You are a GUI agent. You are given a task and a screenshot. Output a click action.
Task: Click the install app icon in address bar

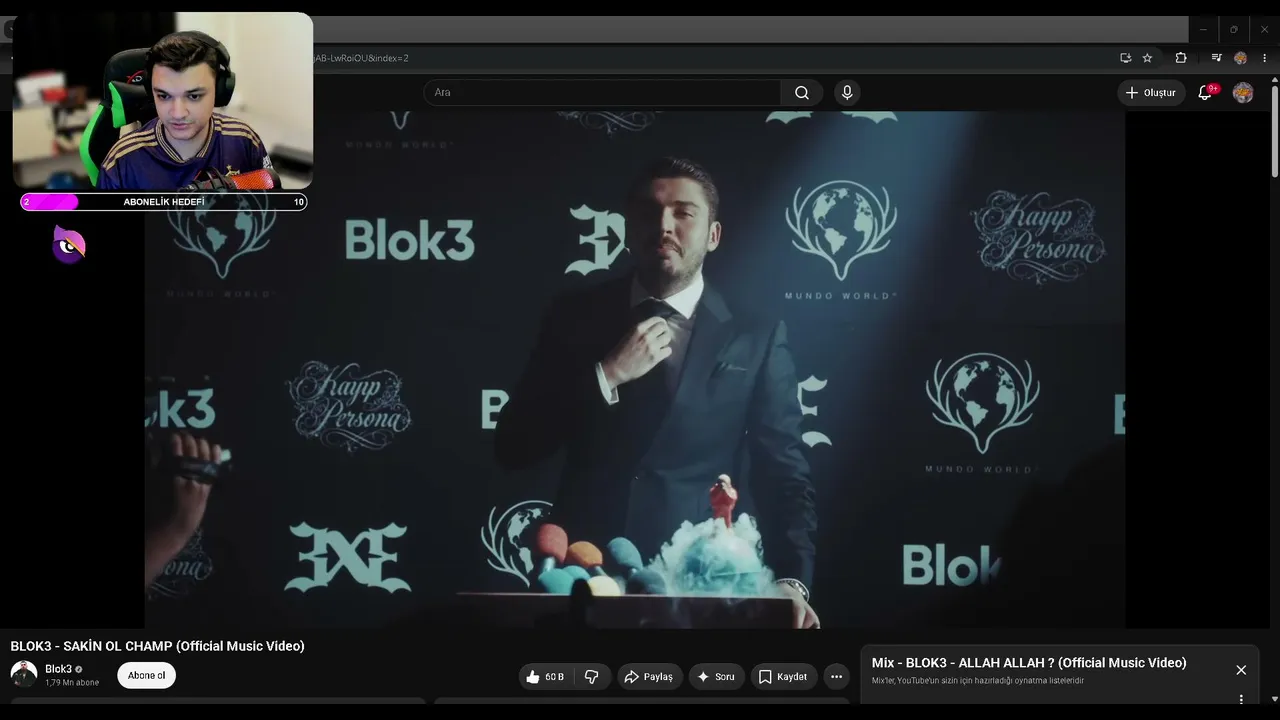pos(1125,58)
